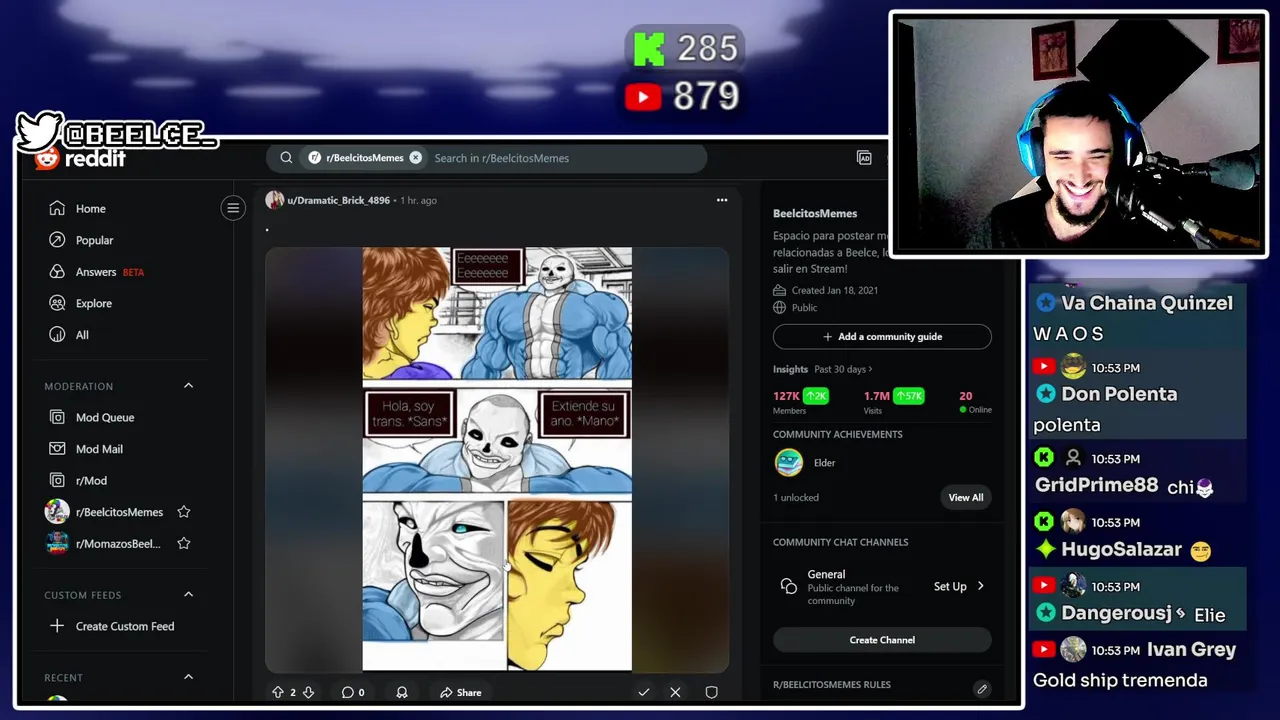Edit the community rules pencil
The image size is (1280, 720).
click(x=982, y=689)
